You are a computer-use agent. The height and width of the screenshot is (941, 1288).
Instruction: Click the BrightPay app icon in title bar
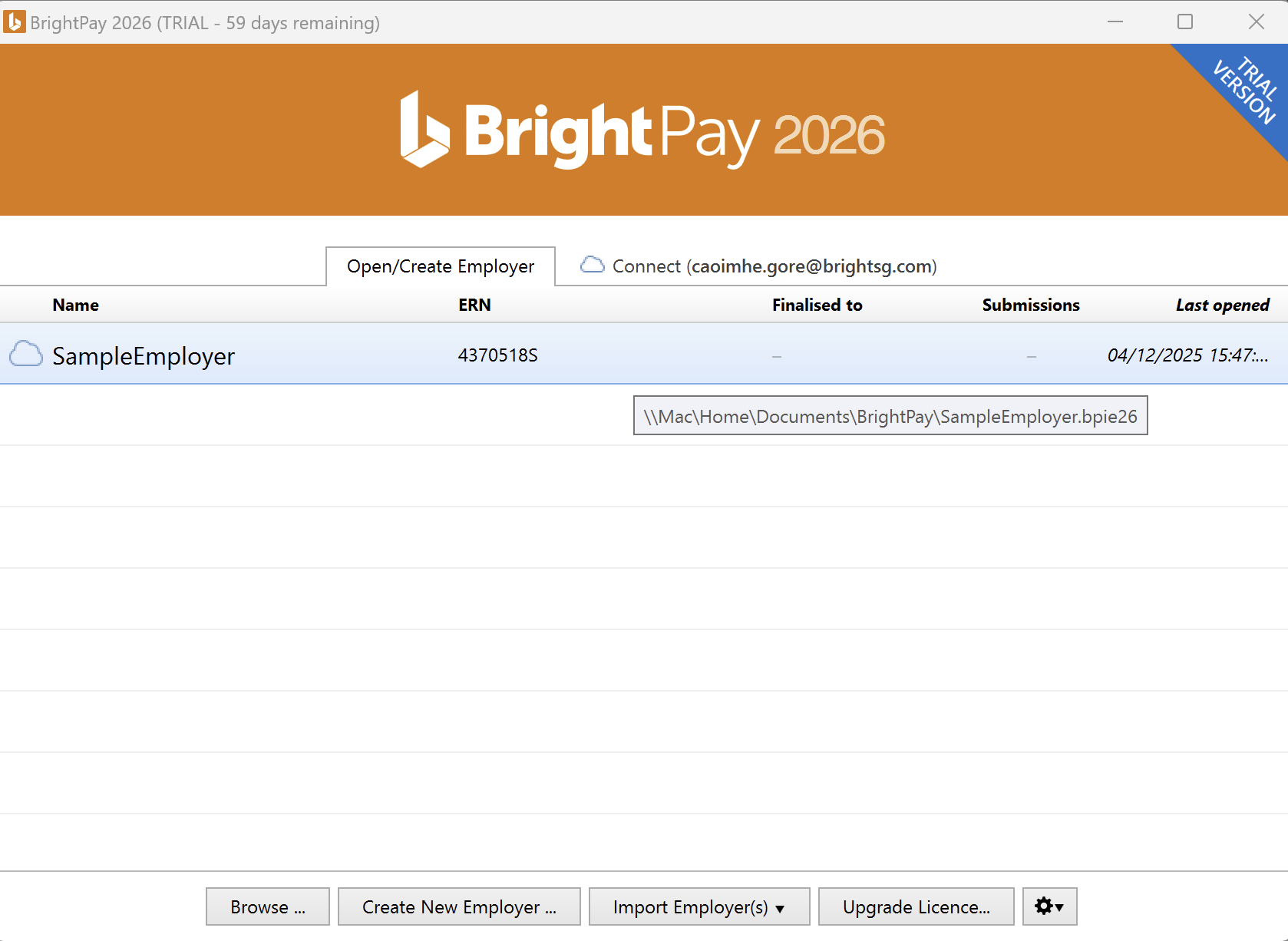15,22
